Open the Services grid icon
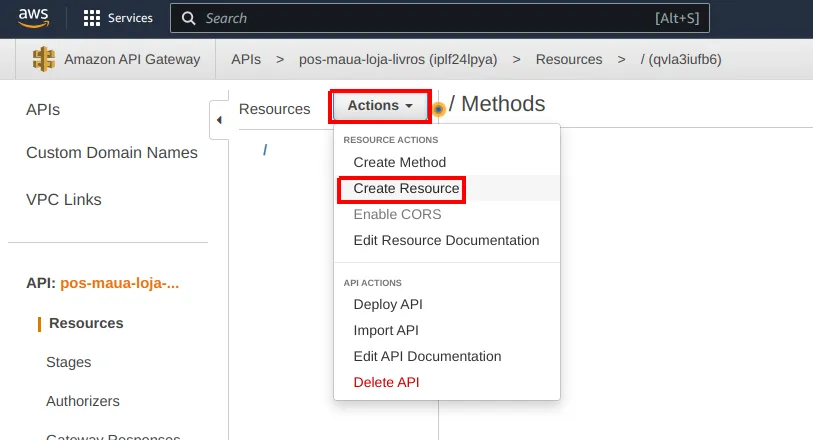Screen dimensions: 813x440 [x=92, y=18]
